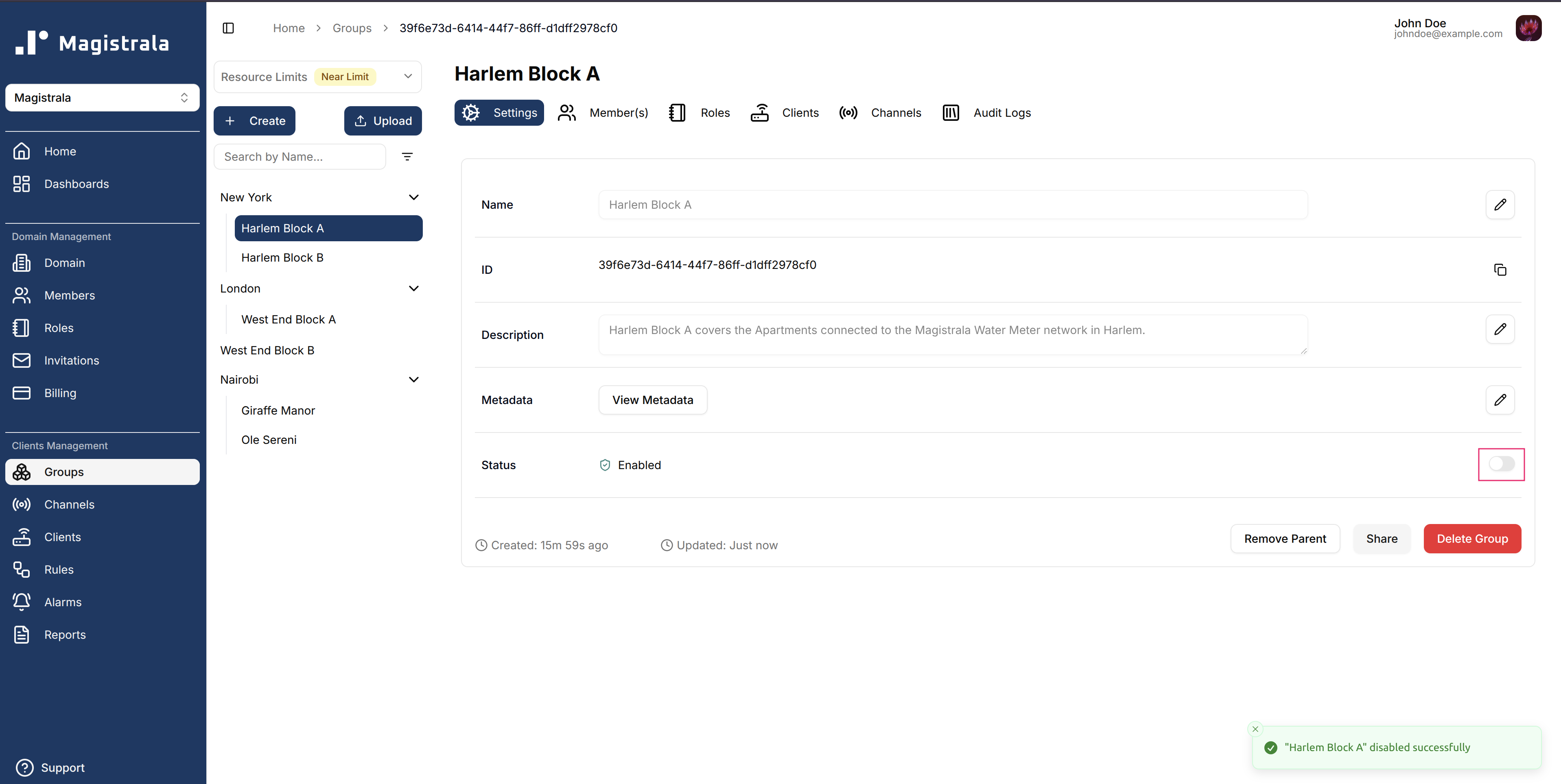Click the View Metadata button
Screen dimensions: 1561x784
point(652,400)
